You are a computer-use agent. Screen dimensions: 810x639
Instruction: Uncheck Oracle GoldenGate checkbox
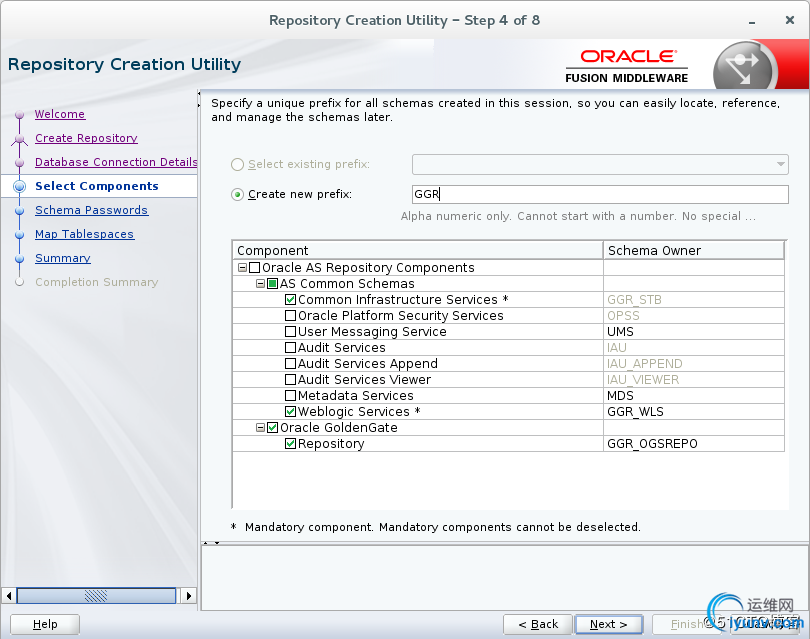[273, 428]
